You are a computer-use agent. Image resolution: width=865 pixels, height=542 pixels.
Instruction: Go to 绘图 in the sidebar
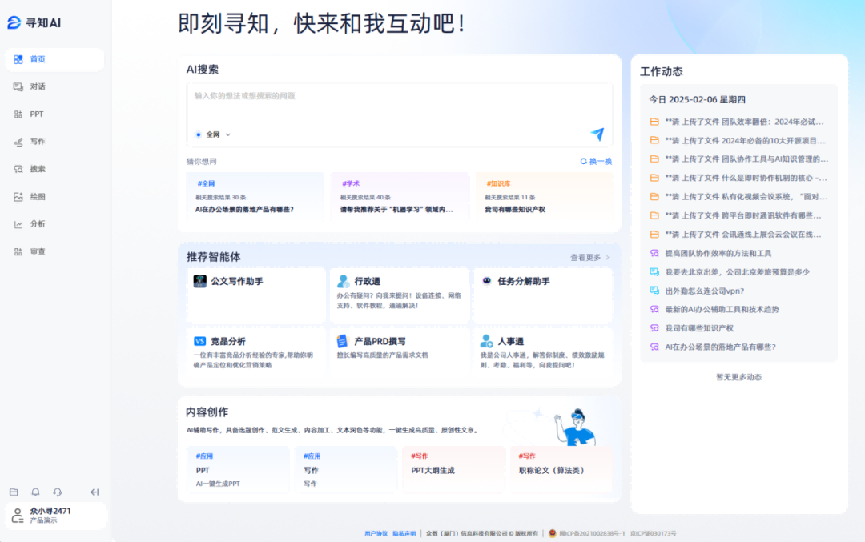tap(37, 197)
